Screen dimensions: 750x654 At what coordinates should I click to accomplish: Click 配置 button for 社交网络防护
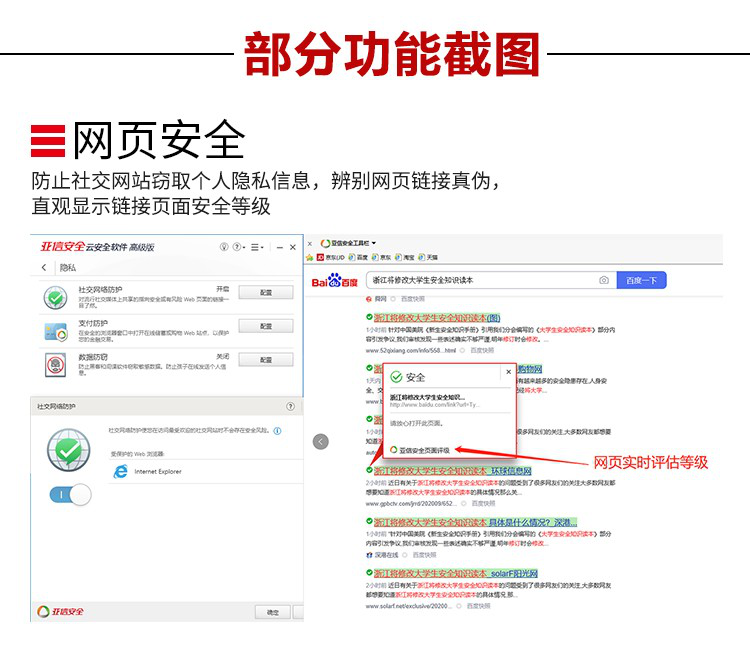click(x=265, y=293)
